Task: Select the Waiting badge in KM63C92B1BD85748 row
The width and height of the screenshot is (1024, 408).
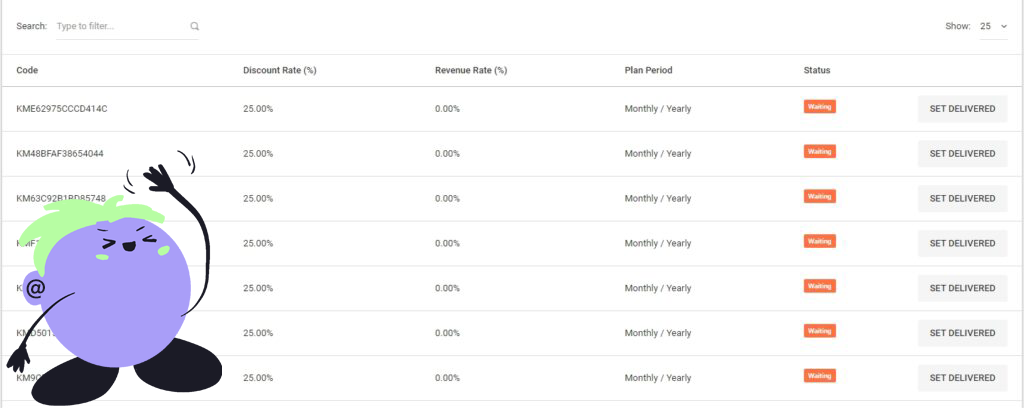Action: [x=819, y=197]
